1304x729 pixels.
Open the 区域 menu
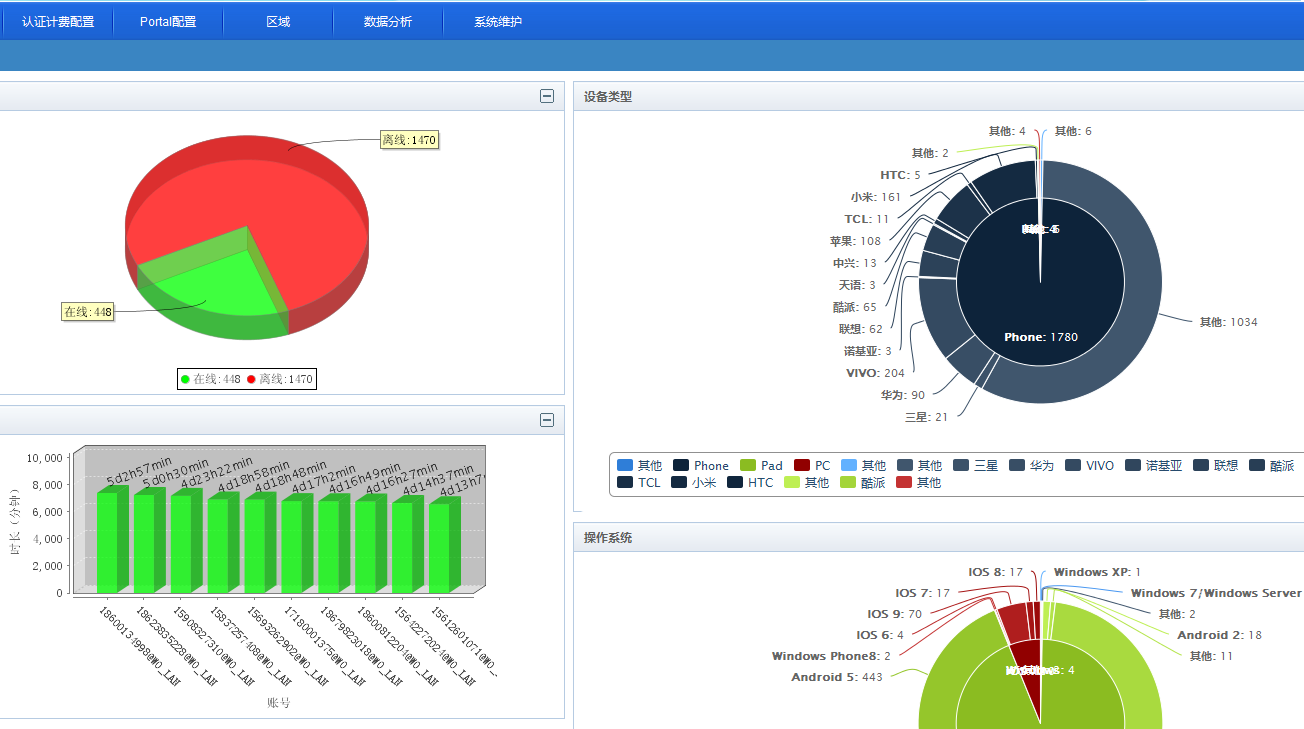click(278, 22)
